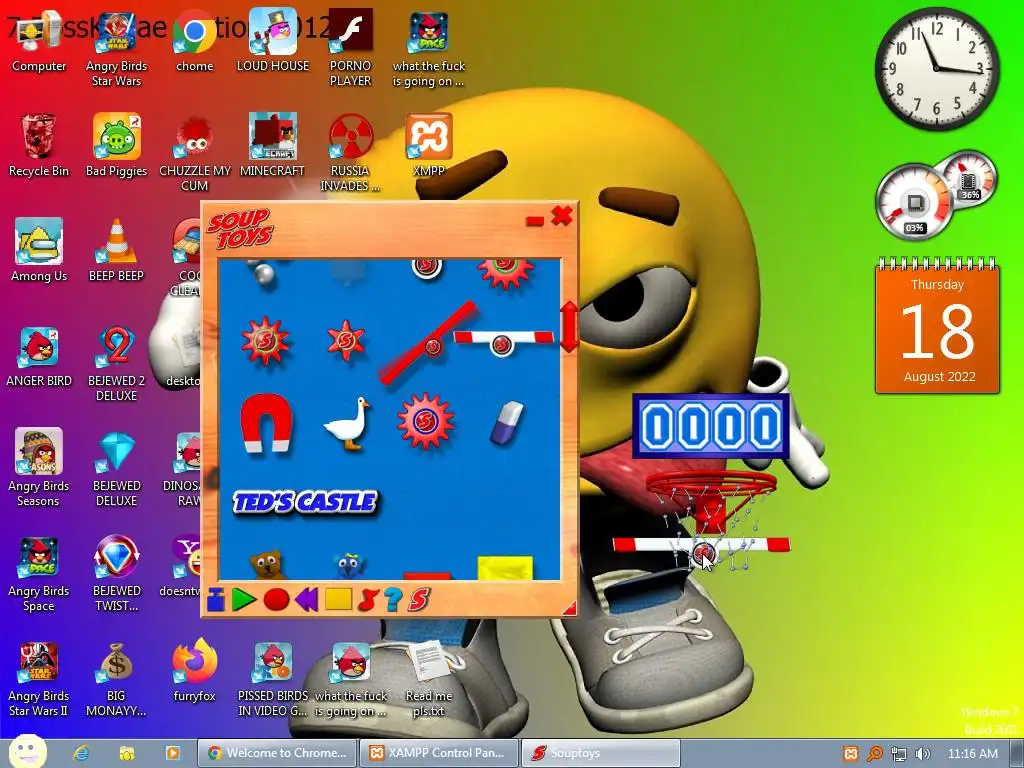Open Angry Birds Star Wars shortcut
The image size is (1024, 768).
click(116, 50)
